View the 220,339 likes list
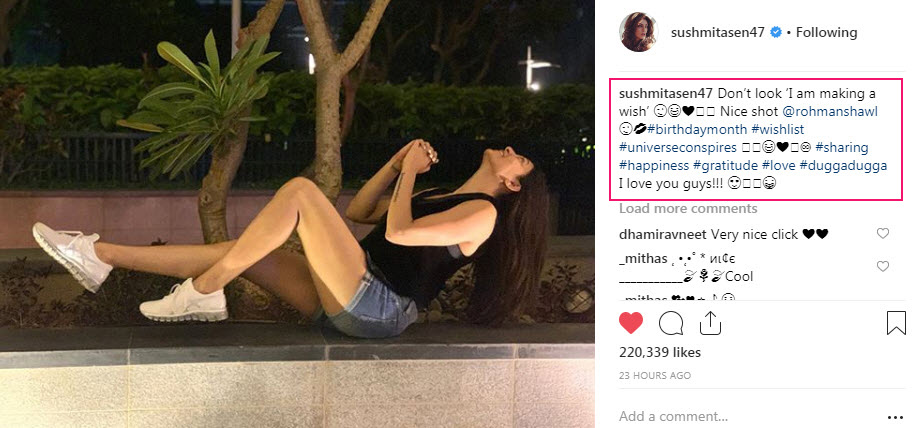Screen dimensions: 912x428 coord(659,354)
